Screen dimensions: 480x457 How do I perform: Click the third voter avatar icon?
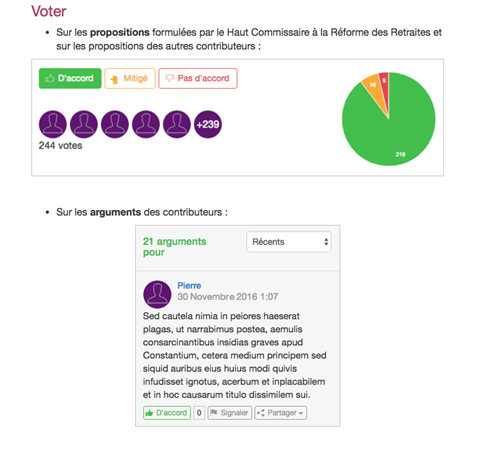(x=115, y=124)
